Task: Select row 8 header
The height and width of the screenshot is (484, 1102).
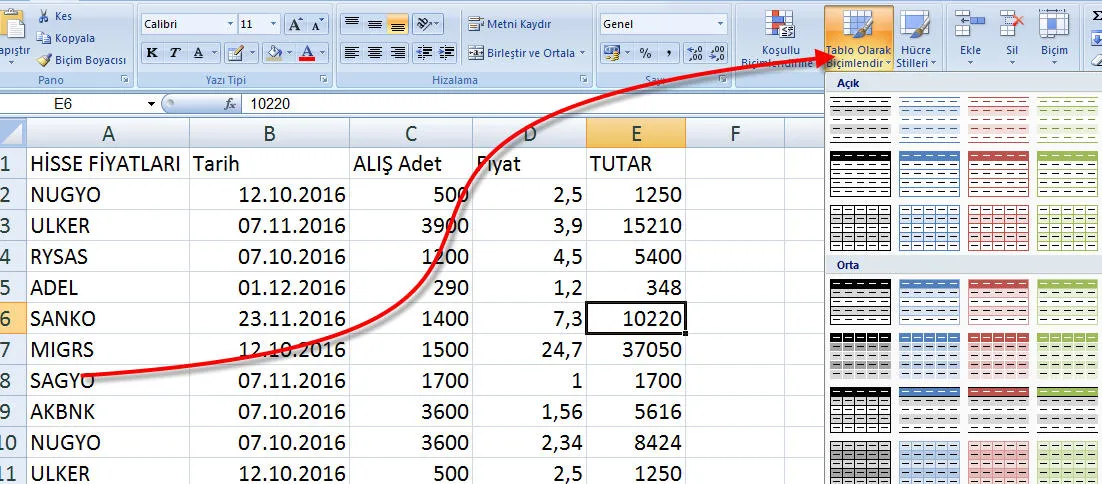Action: point(12,380)
